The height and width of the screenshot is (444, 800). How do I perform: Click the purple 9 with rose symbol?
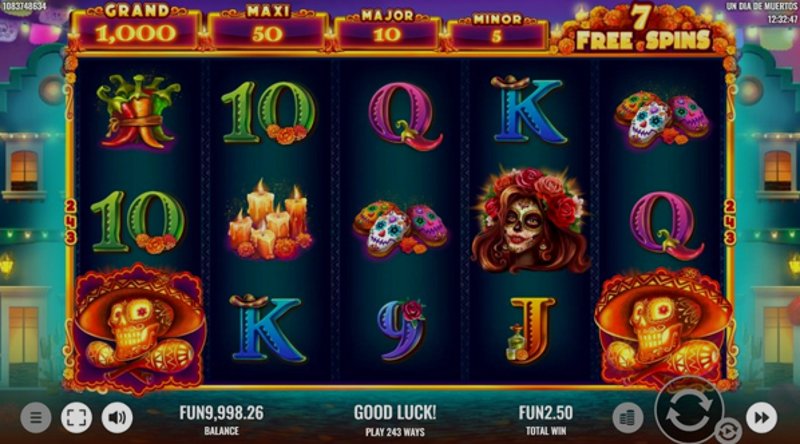point(402,330)
